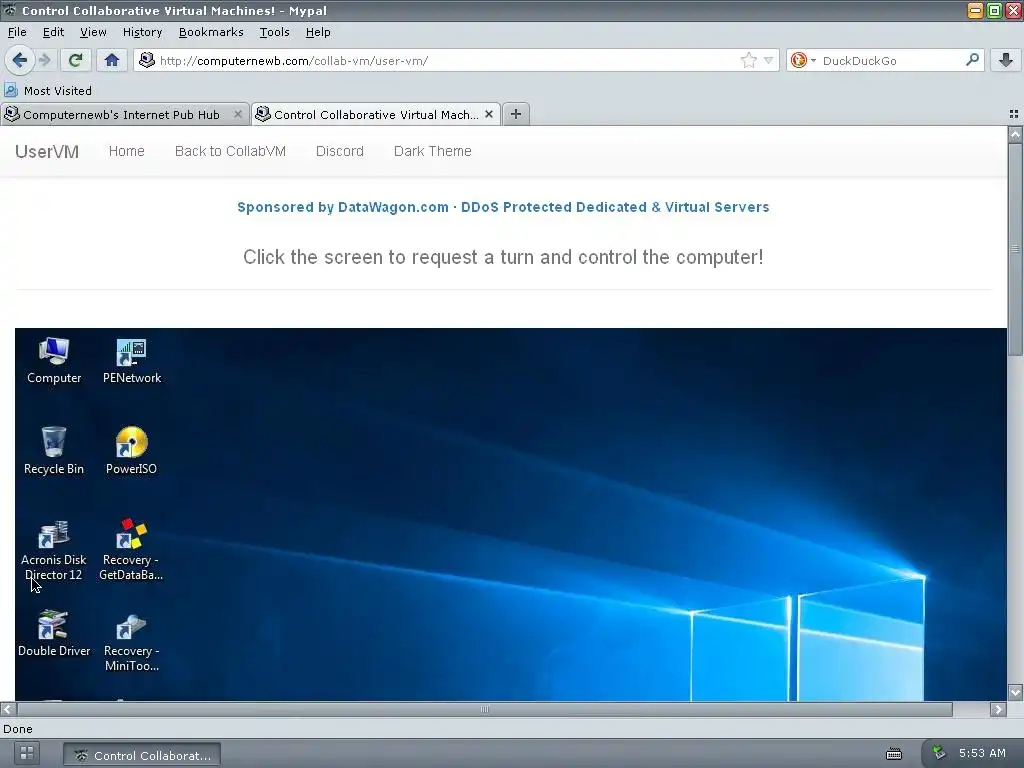Viewport: 1024px width, 768px height.
Task: Open the browser home page
Action: pos(112,60)
